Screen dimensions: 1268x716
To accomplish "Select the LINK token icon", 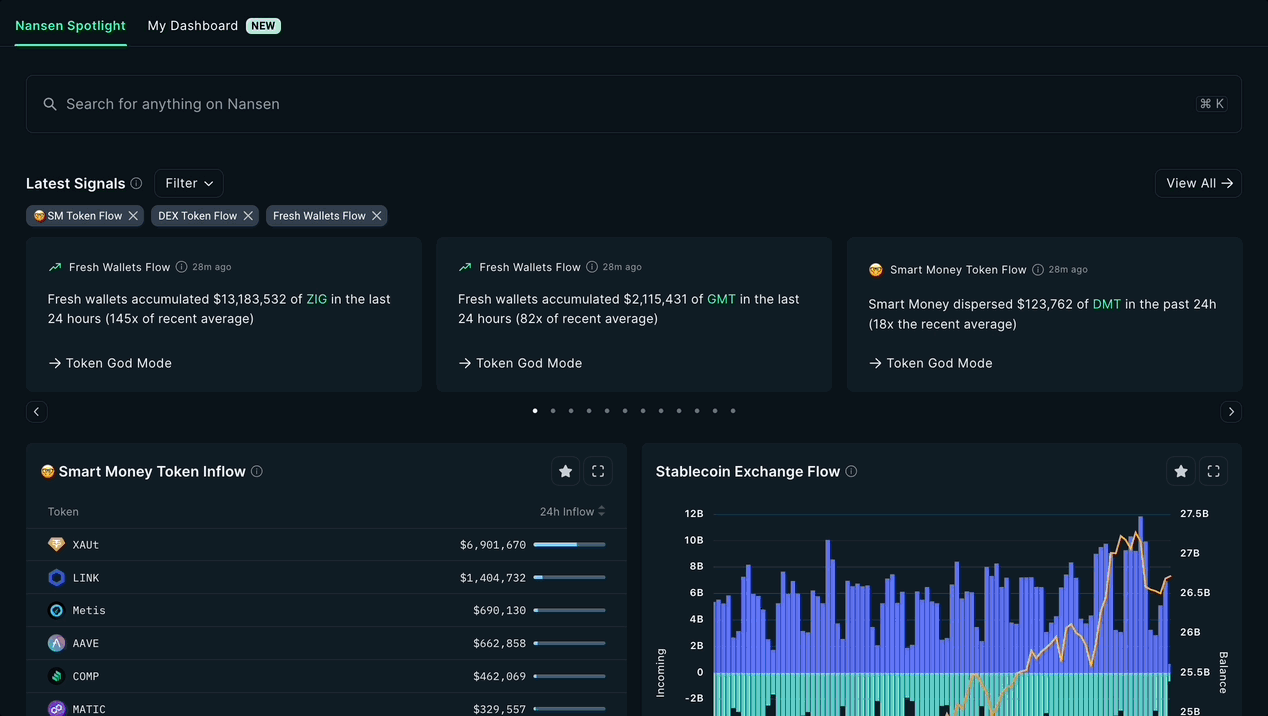I will (56, 577).
